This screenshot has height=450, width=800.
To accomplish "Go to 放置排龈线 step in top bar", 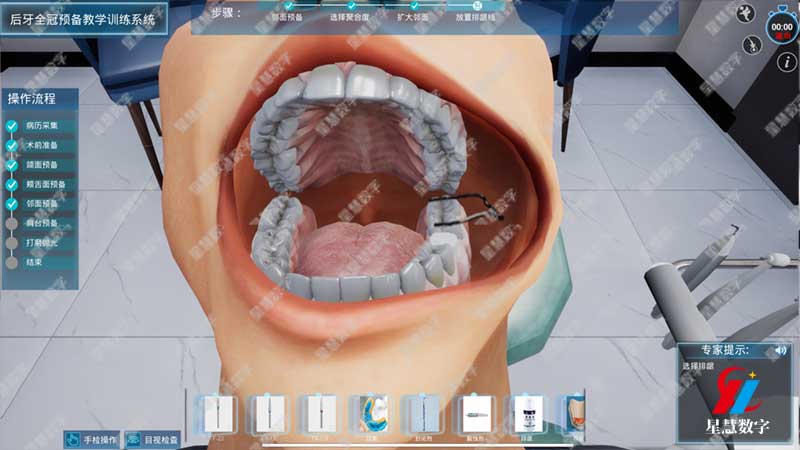I will pos(477,17).
